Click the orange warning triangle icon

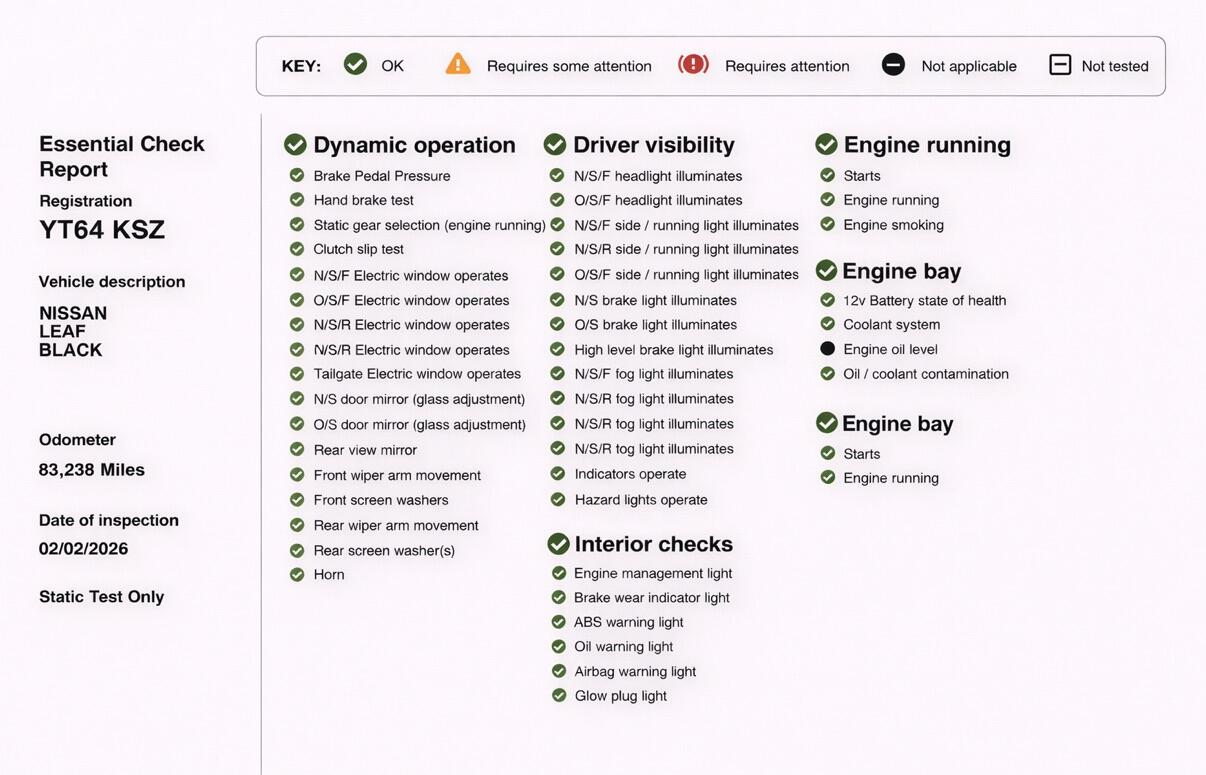[x=458, y=65]
